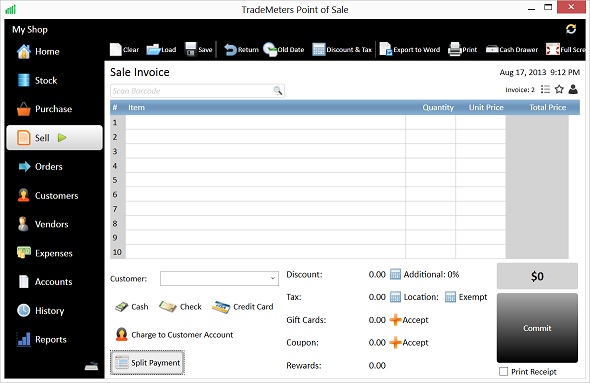The image size is (590, 383).
Task: Click the signal bars icon in title bar
Action: tap(11, 9)
